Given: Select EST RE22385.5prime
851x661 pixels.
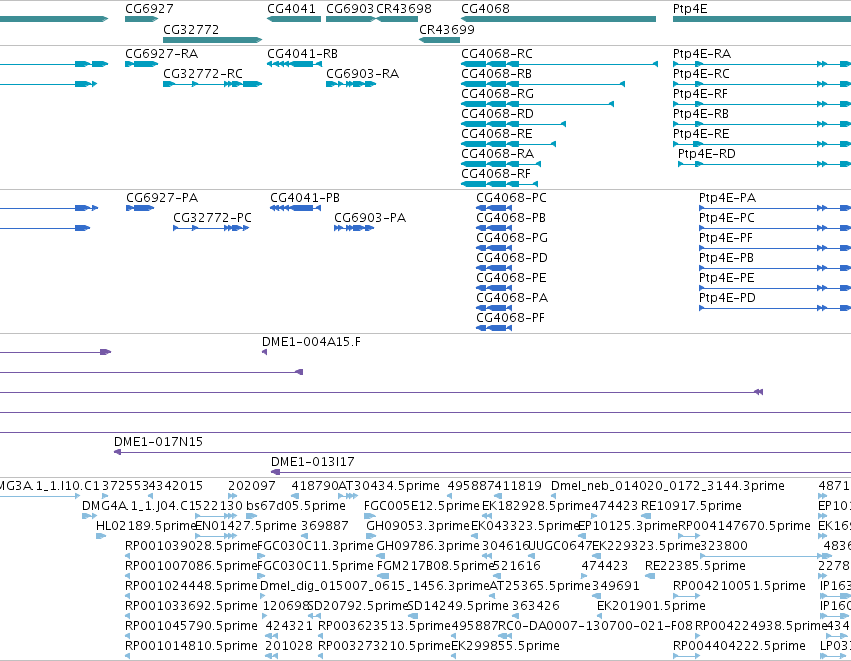Looking at the screenshot, I should (x=650, y=576).
